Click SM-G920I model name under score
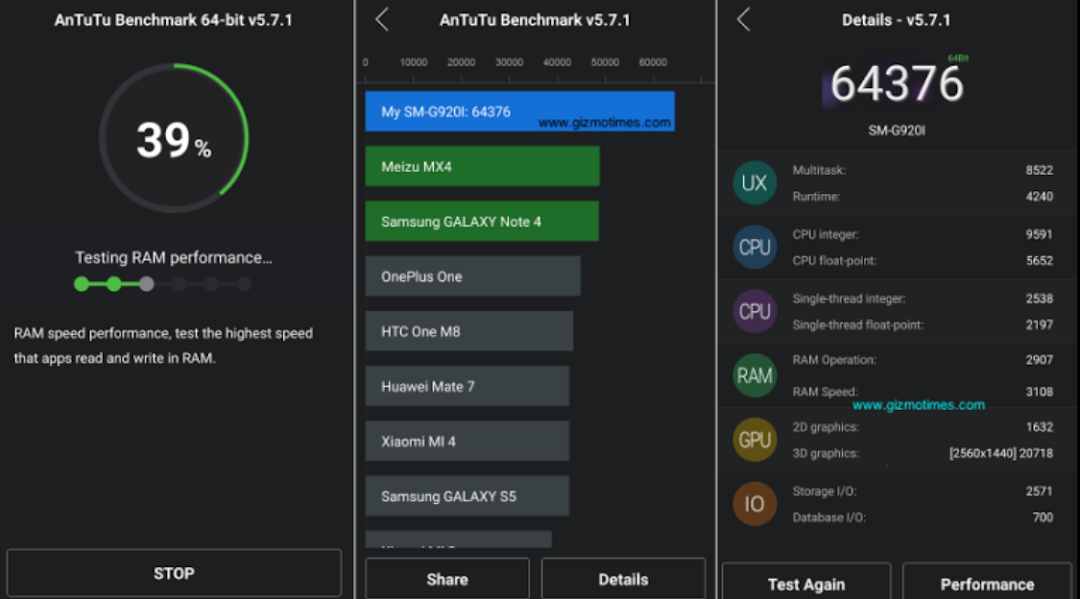 tap(896, 130)
